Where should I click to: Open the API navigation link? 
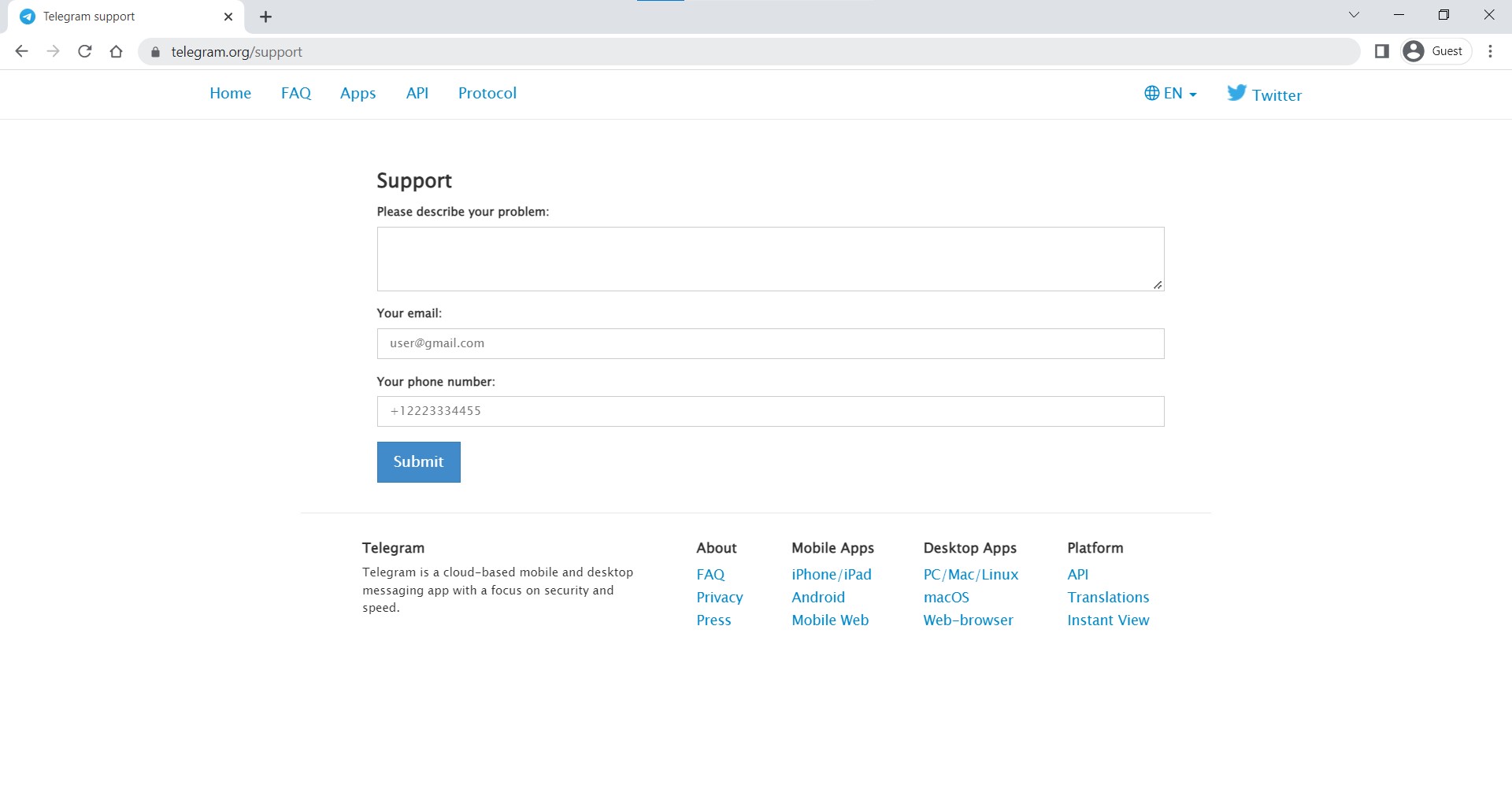click(417, 93)
